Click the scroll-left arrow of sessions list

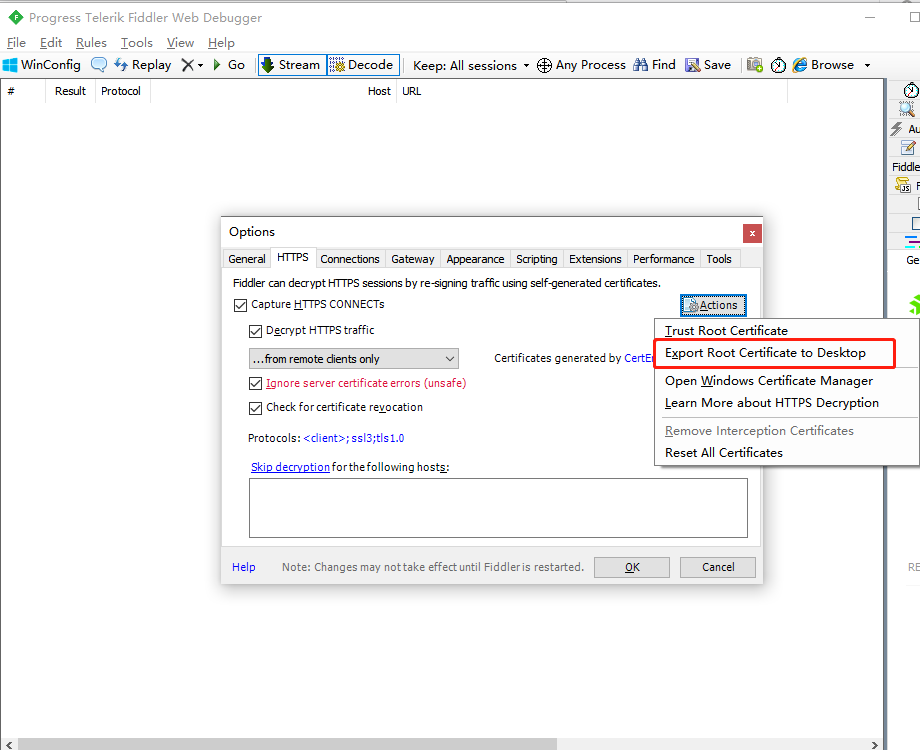tap(8, 744)
